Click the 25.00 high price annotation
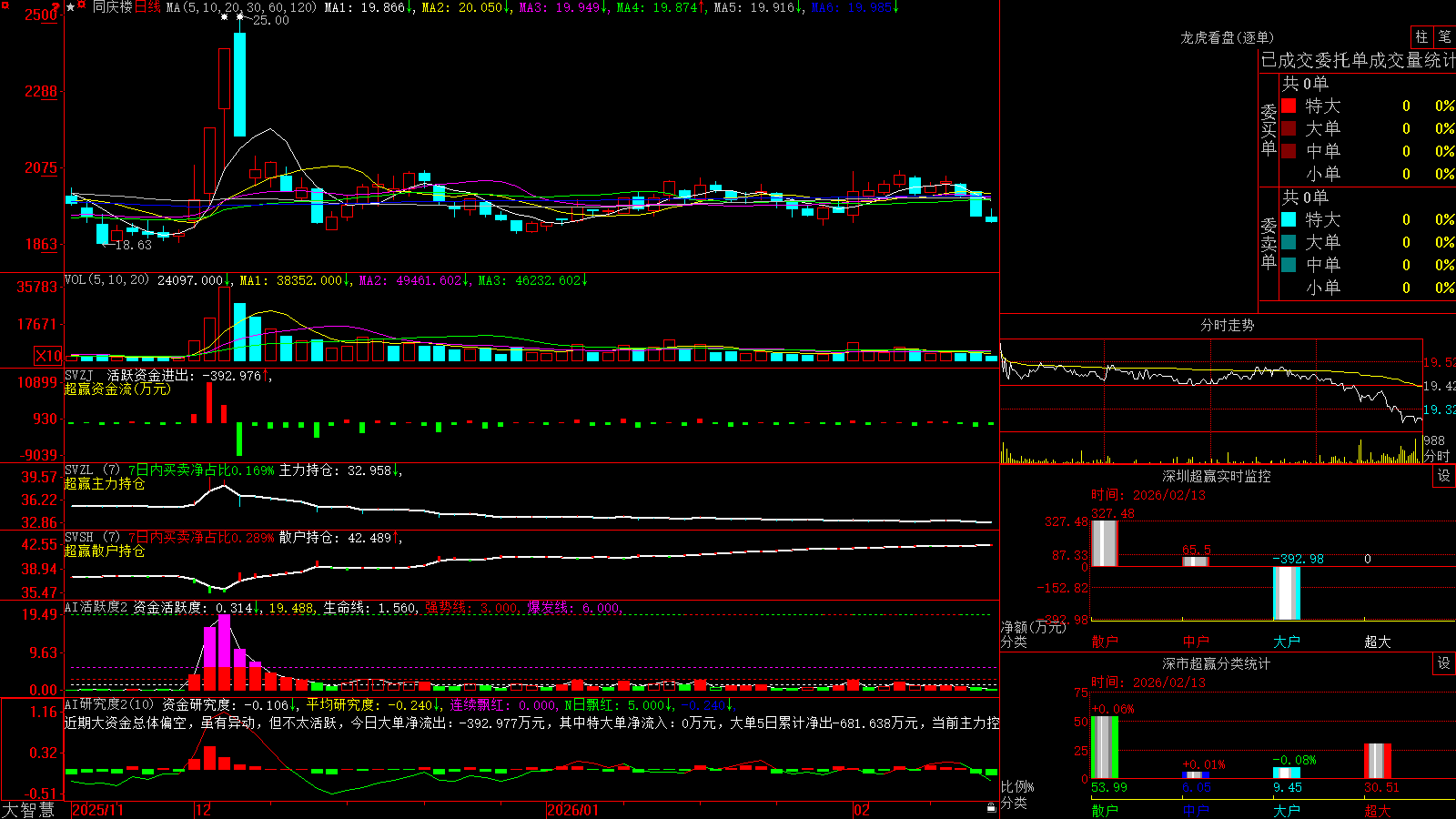 click(270, 20)
